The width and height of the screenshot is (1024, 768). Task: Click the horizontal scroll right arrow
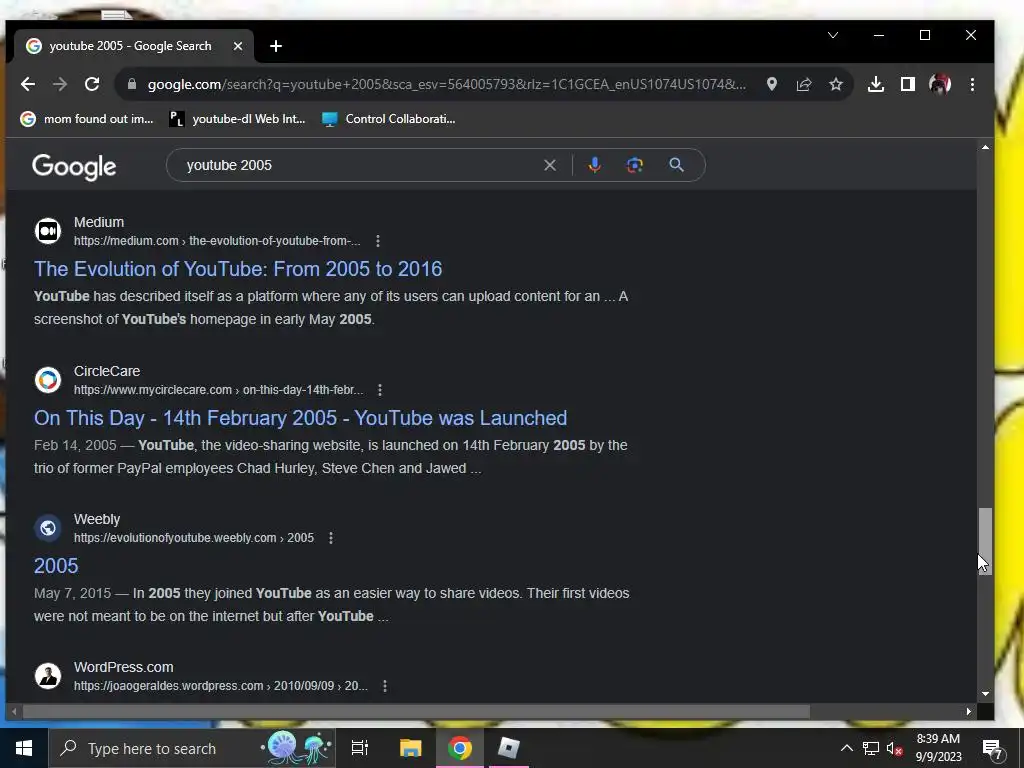pos(968,711)
